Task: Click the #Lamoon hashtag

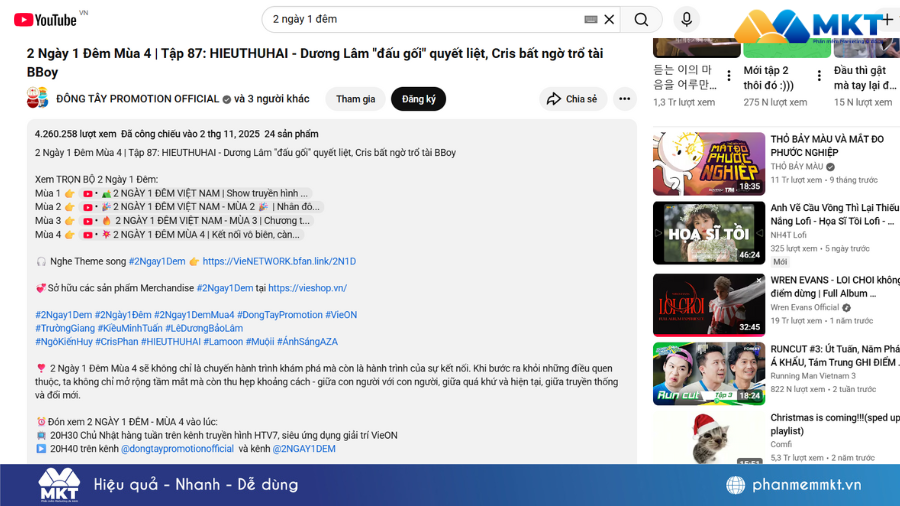Action: pos(223,341)
